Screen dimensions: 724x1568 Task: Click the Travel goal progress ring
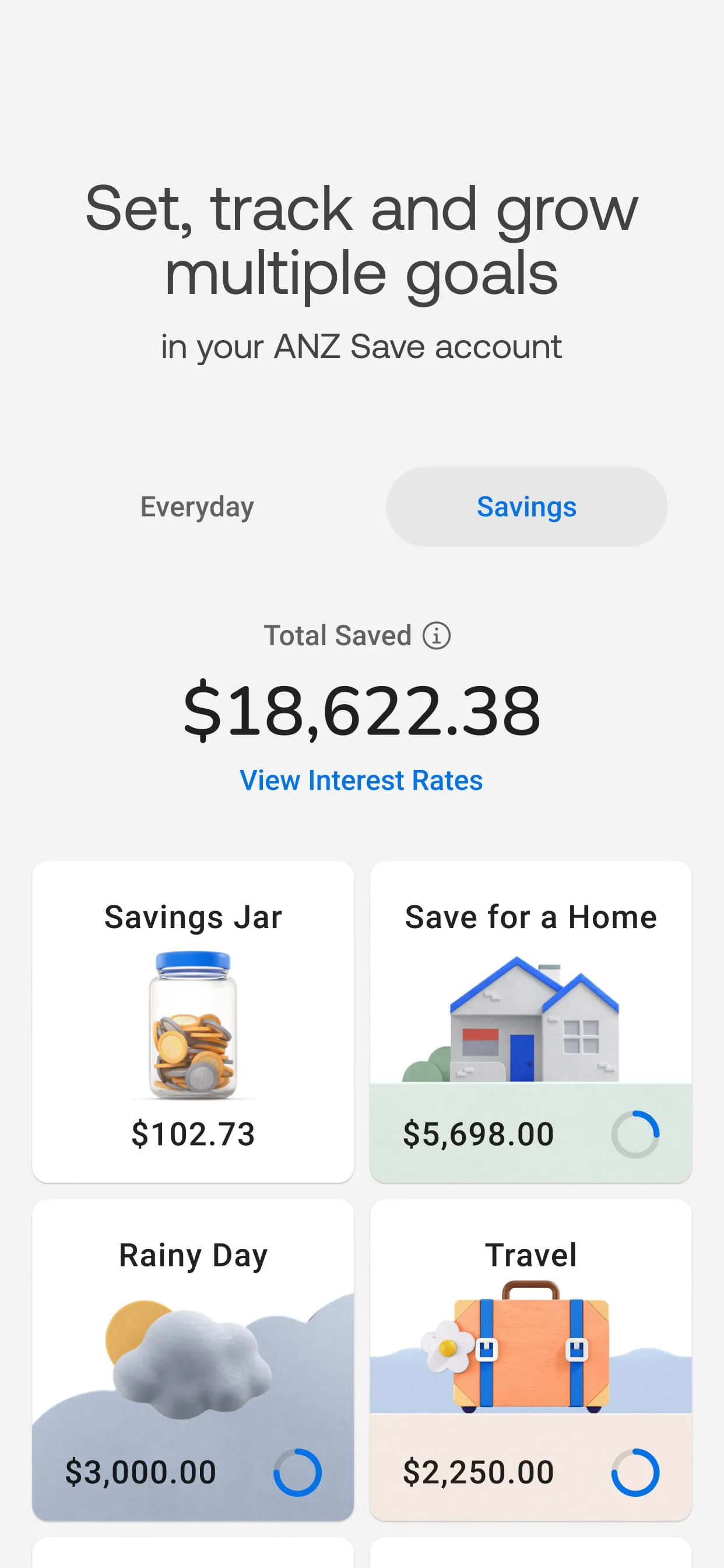pyautogui.click(x=635, y=1472)
